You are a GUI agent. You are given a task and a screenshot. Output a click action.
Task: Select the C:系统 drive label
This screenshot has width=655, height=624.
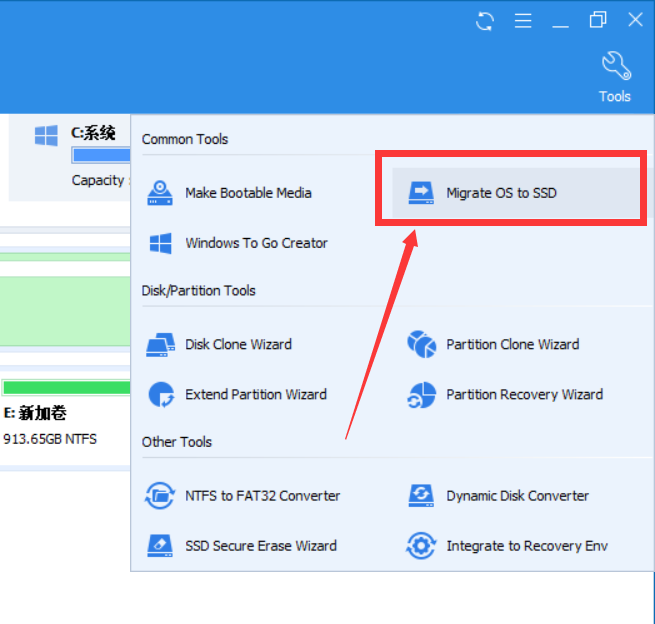[93, 133]
